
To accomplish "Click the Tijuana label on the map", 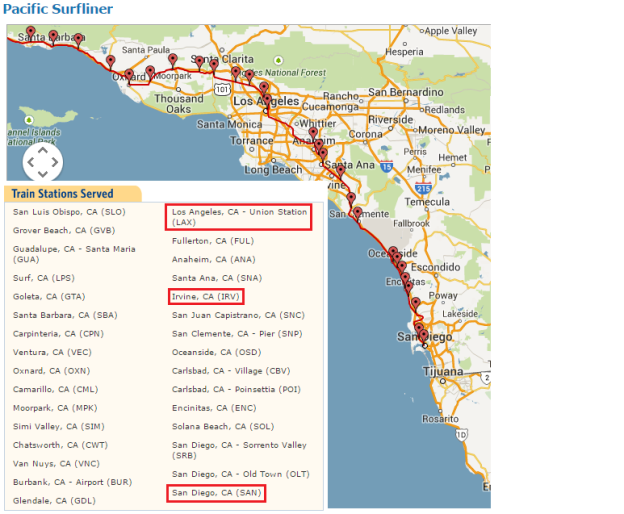I will (443, 371).
